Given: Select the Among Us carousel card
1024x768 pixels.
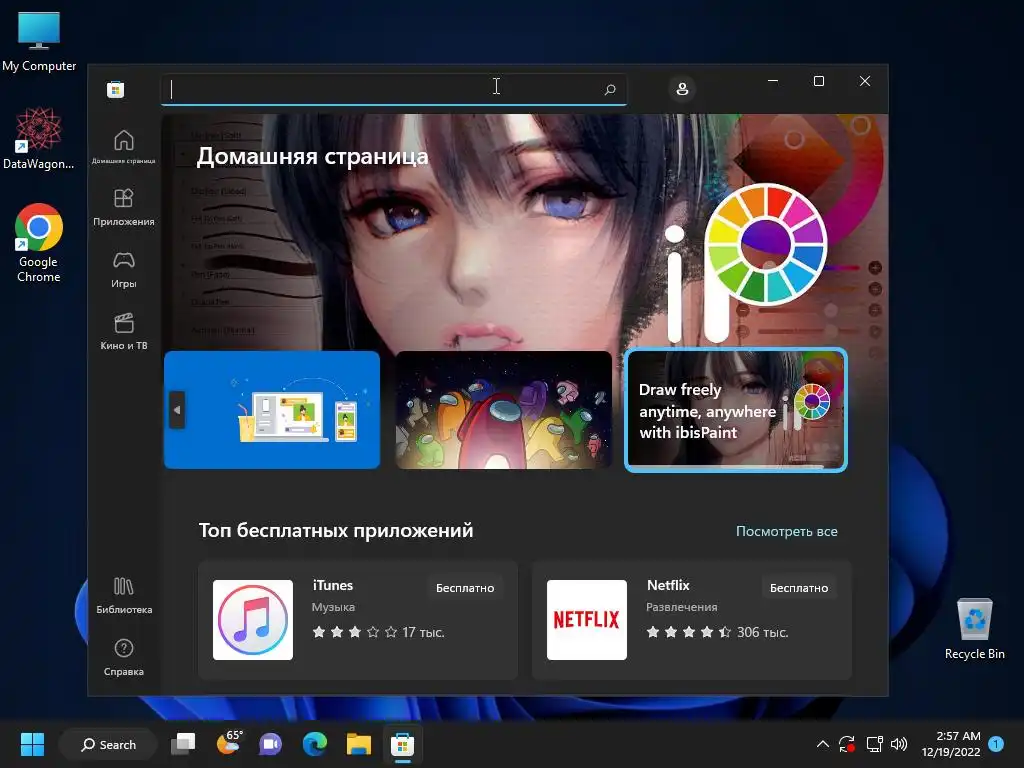Looking at the screenshot, I should tap(504, 410).
